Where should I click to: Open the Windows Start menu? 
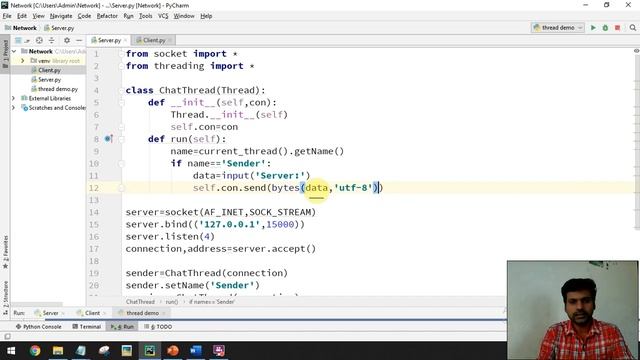click(11, 351)
